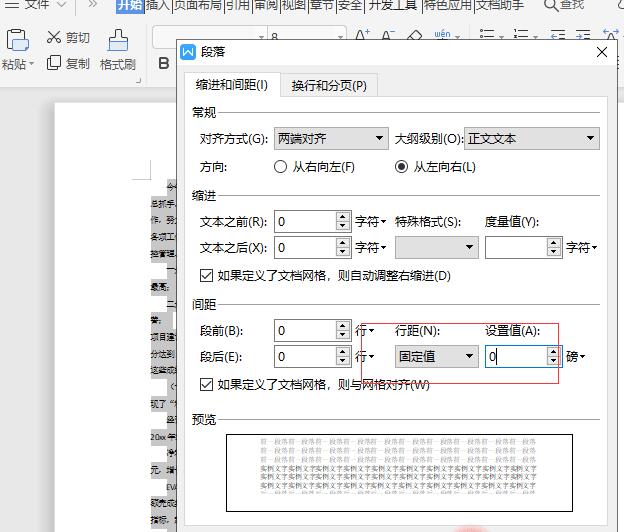624x532 pixels.
Task: Expand the 行距 line spacing dropdown
Action: point(437,356)
